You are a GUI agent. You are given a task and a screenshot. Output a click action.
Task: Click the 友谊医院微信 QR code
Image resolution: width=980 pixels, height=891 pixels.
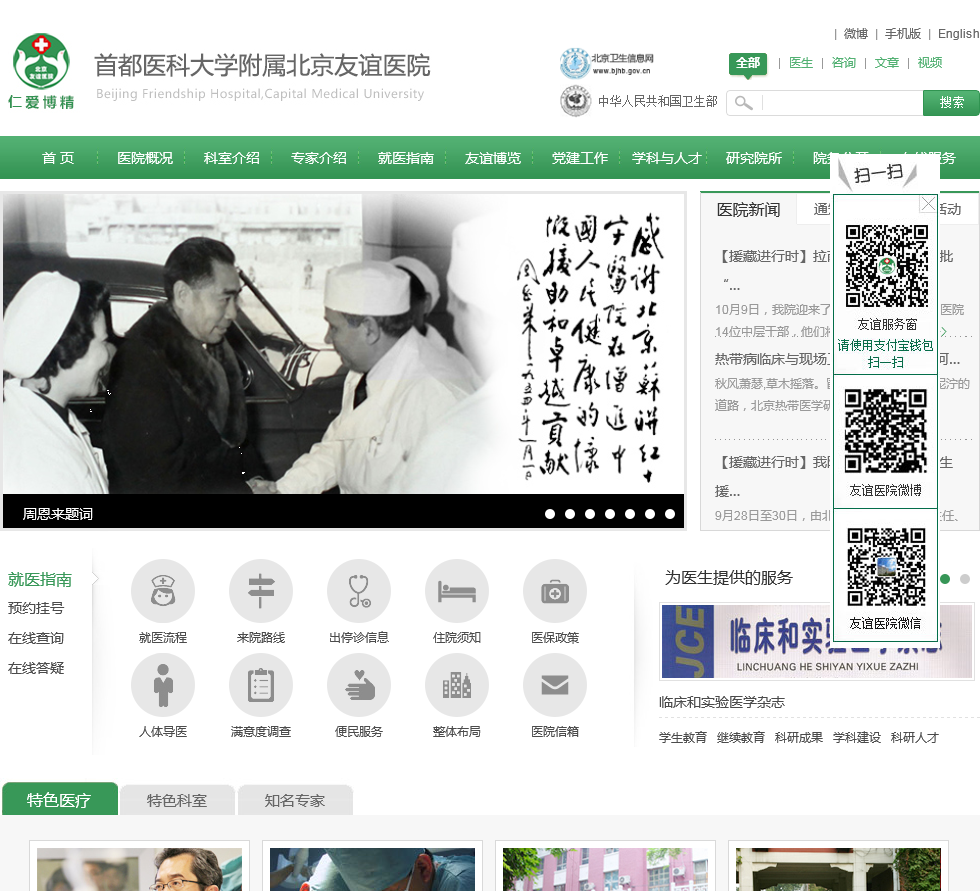(x=886, y=567)
